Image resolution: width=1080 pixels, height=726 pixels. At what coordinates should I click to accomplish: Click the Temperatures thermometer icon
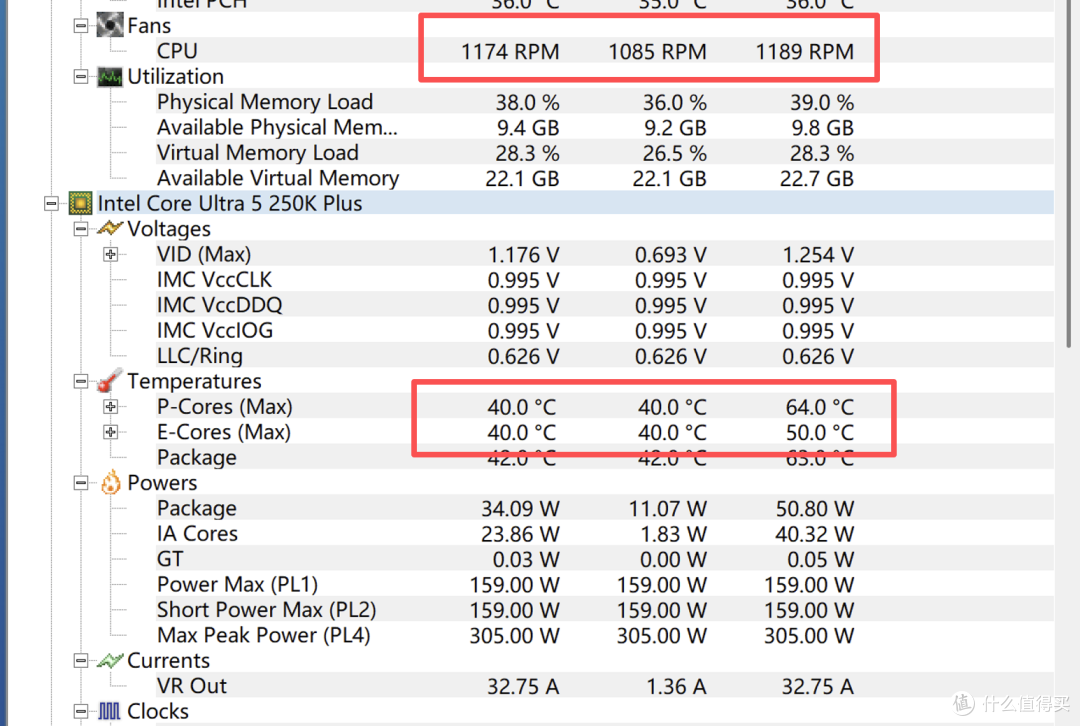[x=110, y=381]
